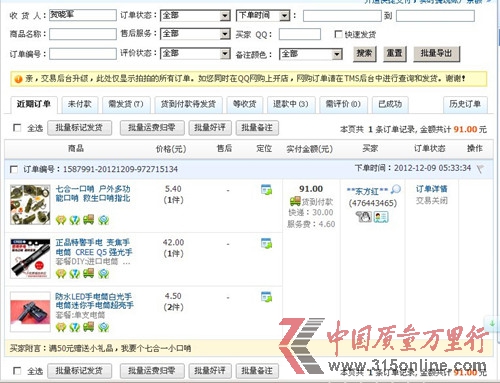Click the 七合一口哨 product thumbnail
Screen dimensions: 500x383
pyautogui.click(x=30, y=205)
